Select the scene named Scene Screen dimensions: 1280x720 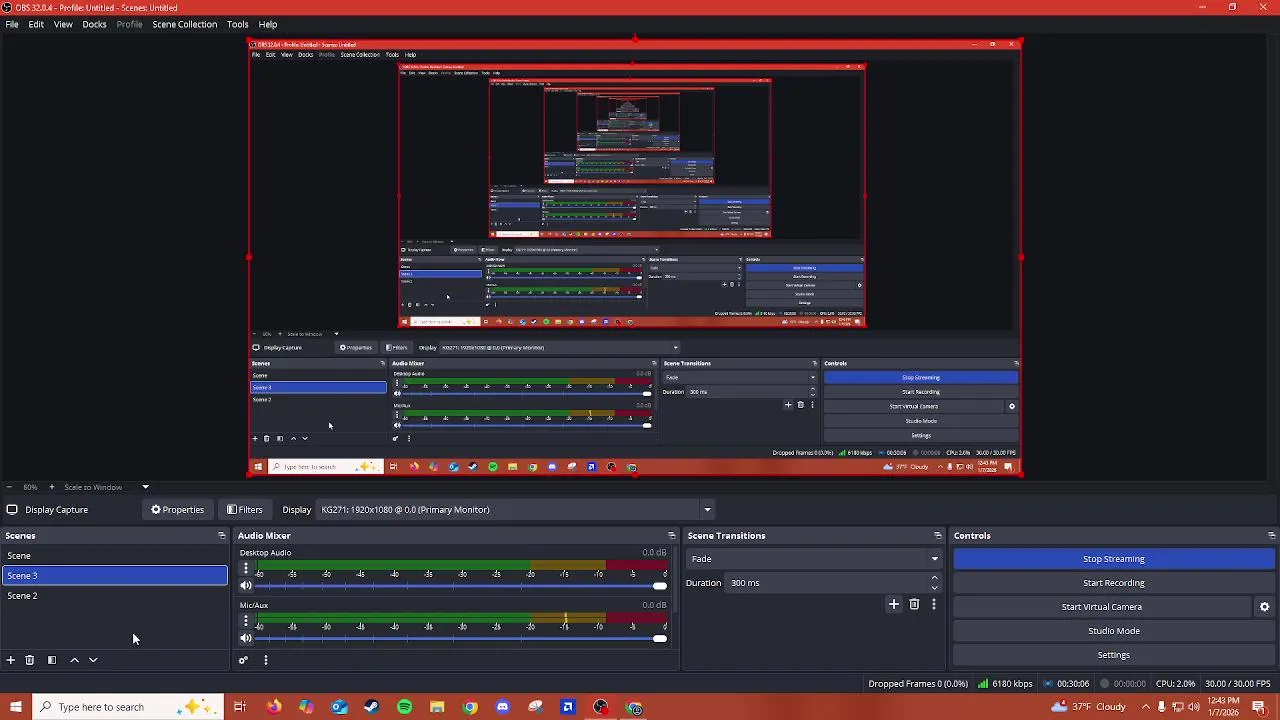[x=115, y=556]
